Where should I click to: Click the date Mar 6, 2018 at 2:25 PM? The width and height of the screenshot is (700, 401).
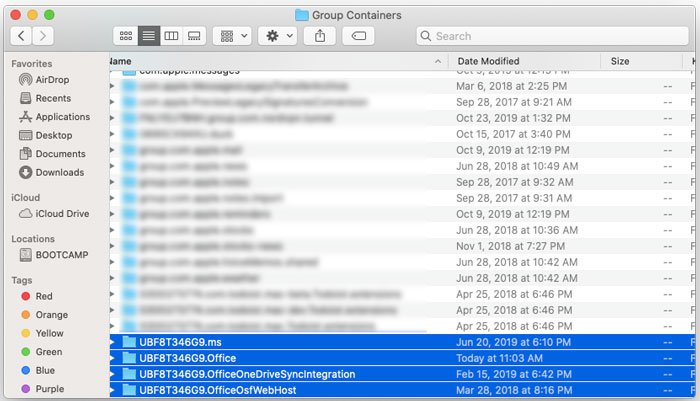tap(512, 86)
